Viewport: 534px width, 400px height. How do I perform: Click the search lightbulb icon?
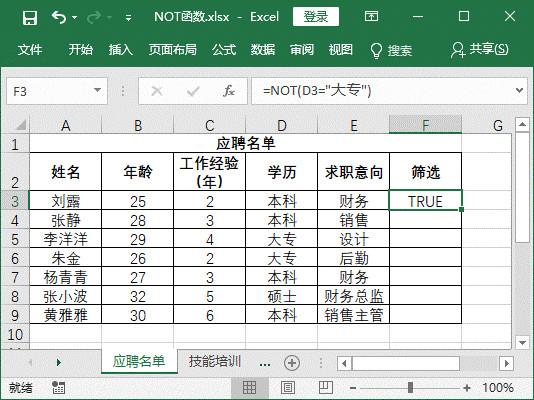[376, 50]
